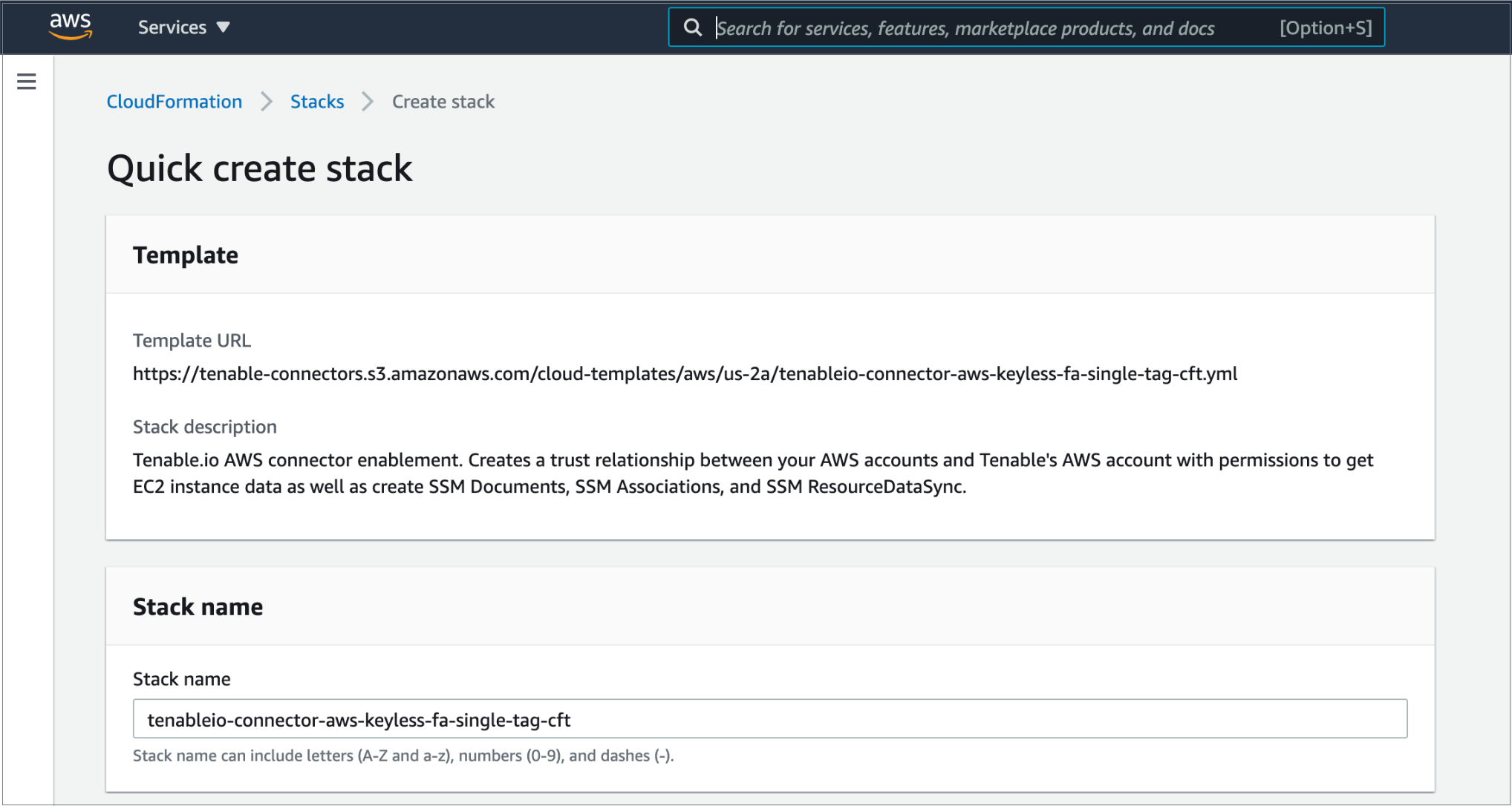Click the Stack name section header
Viewport: 1512px width, 806px height.
point(198,607)
